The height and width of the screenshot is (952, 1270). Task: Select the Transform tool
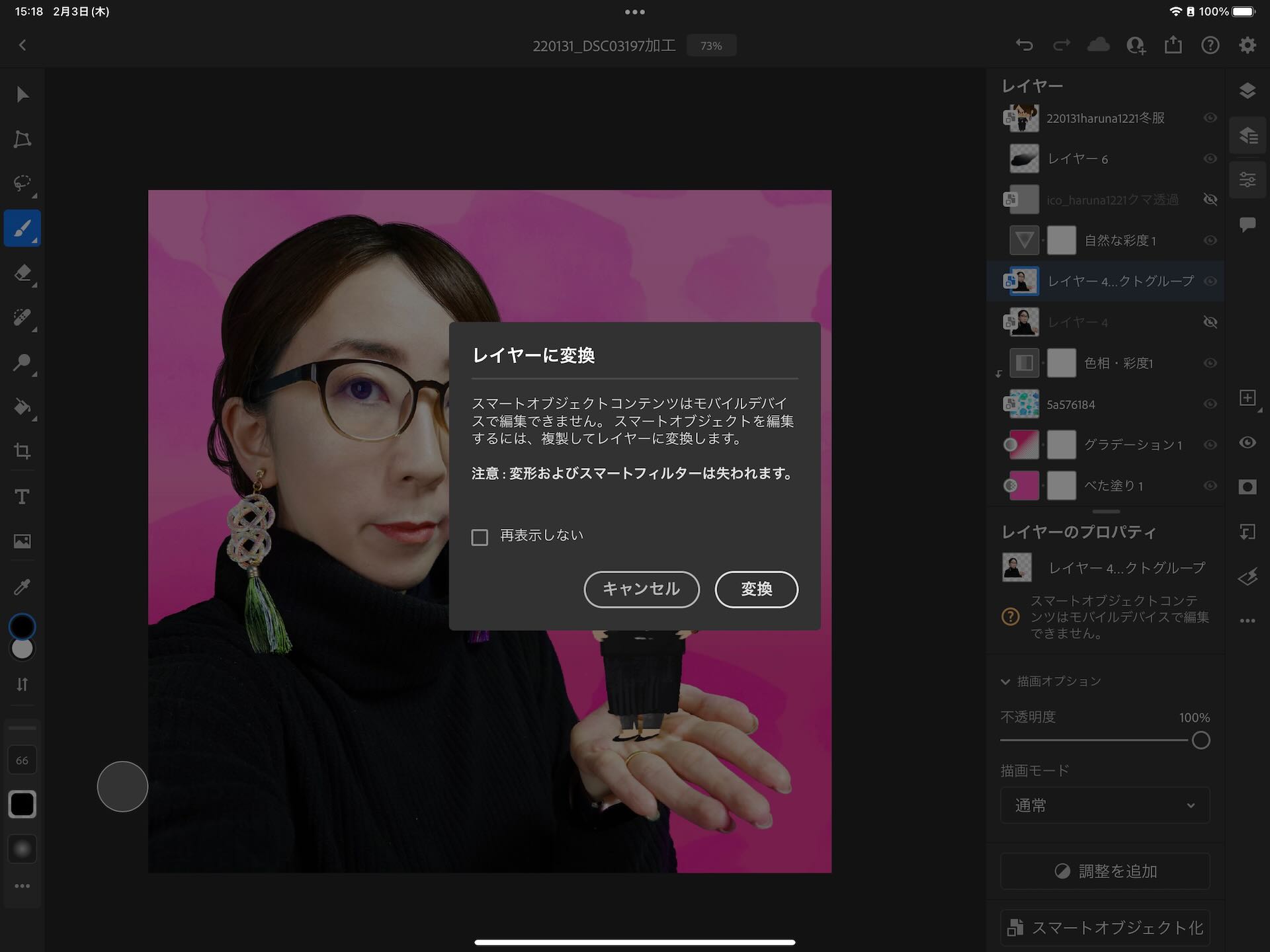click(22, 139)
